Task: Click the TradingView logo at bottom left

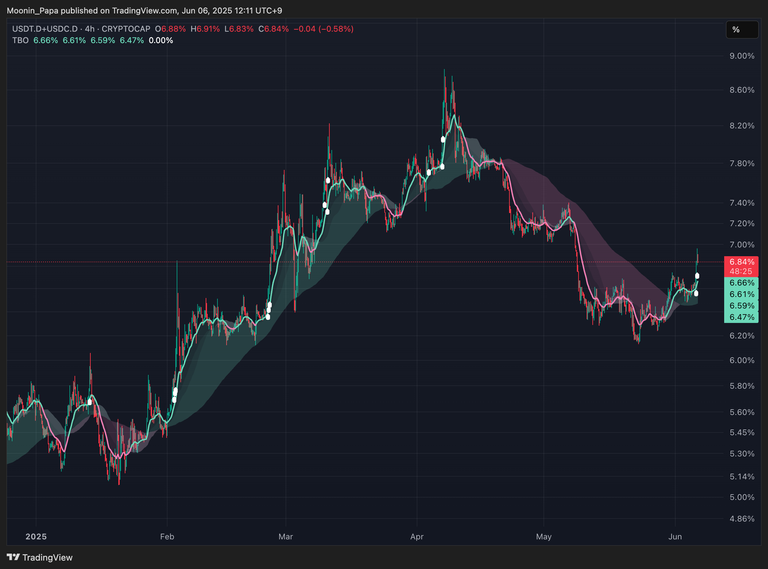Action: (x=40, y=557)
